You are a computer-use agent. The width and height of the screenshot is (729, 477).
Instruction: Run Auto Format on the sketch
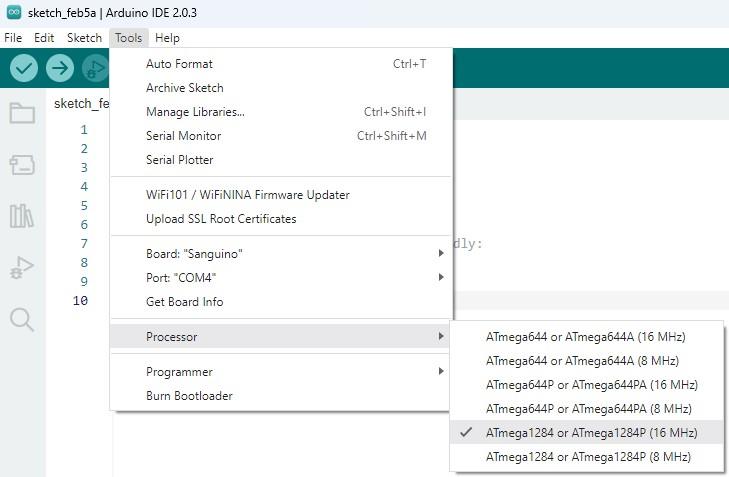coord(179,64)
